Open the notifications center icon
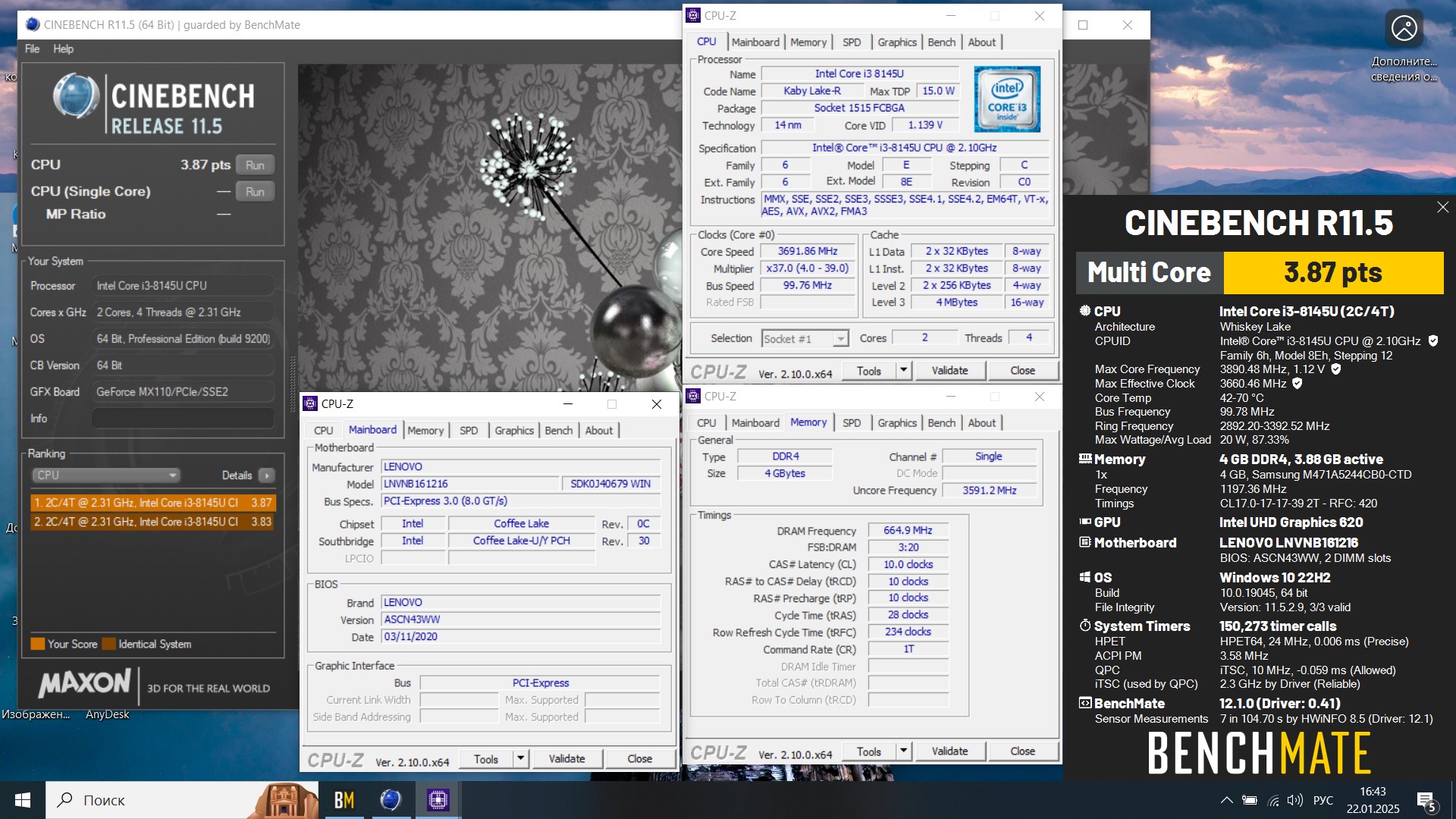The image size is (1456, 819). click(x=1426, y=801)
